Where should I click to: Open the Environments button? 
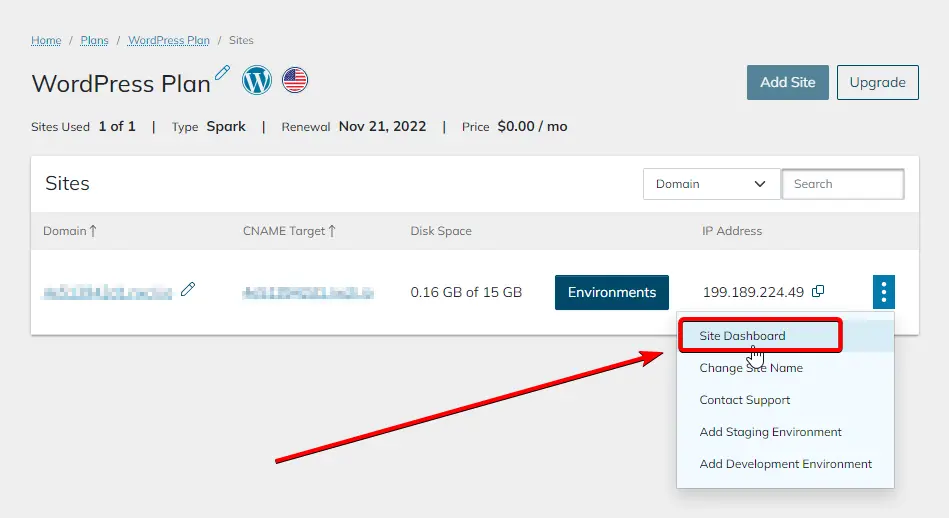click(x=611, y=292)
